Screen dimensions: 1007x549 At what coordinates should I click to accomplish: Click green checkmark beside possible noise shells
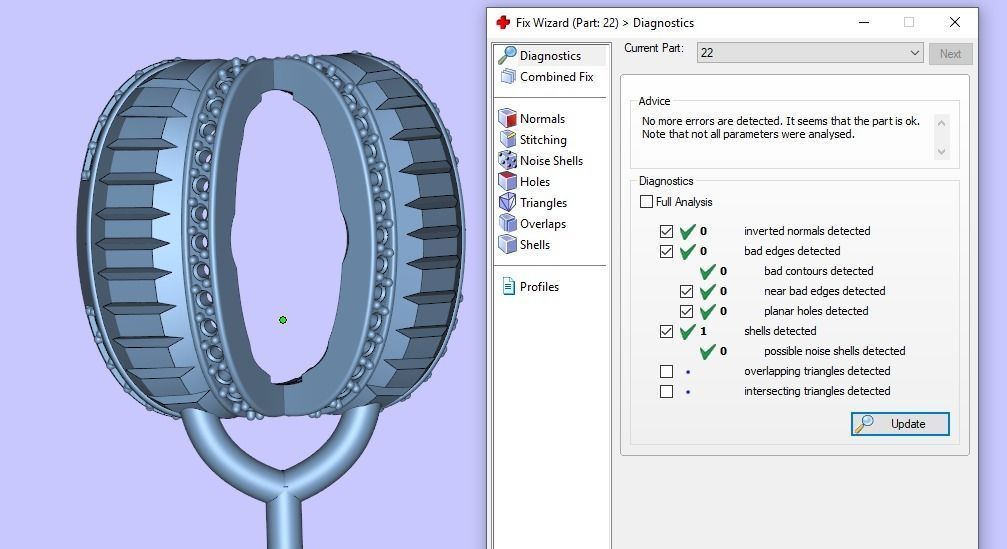coord(707,351)
